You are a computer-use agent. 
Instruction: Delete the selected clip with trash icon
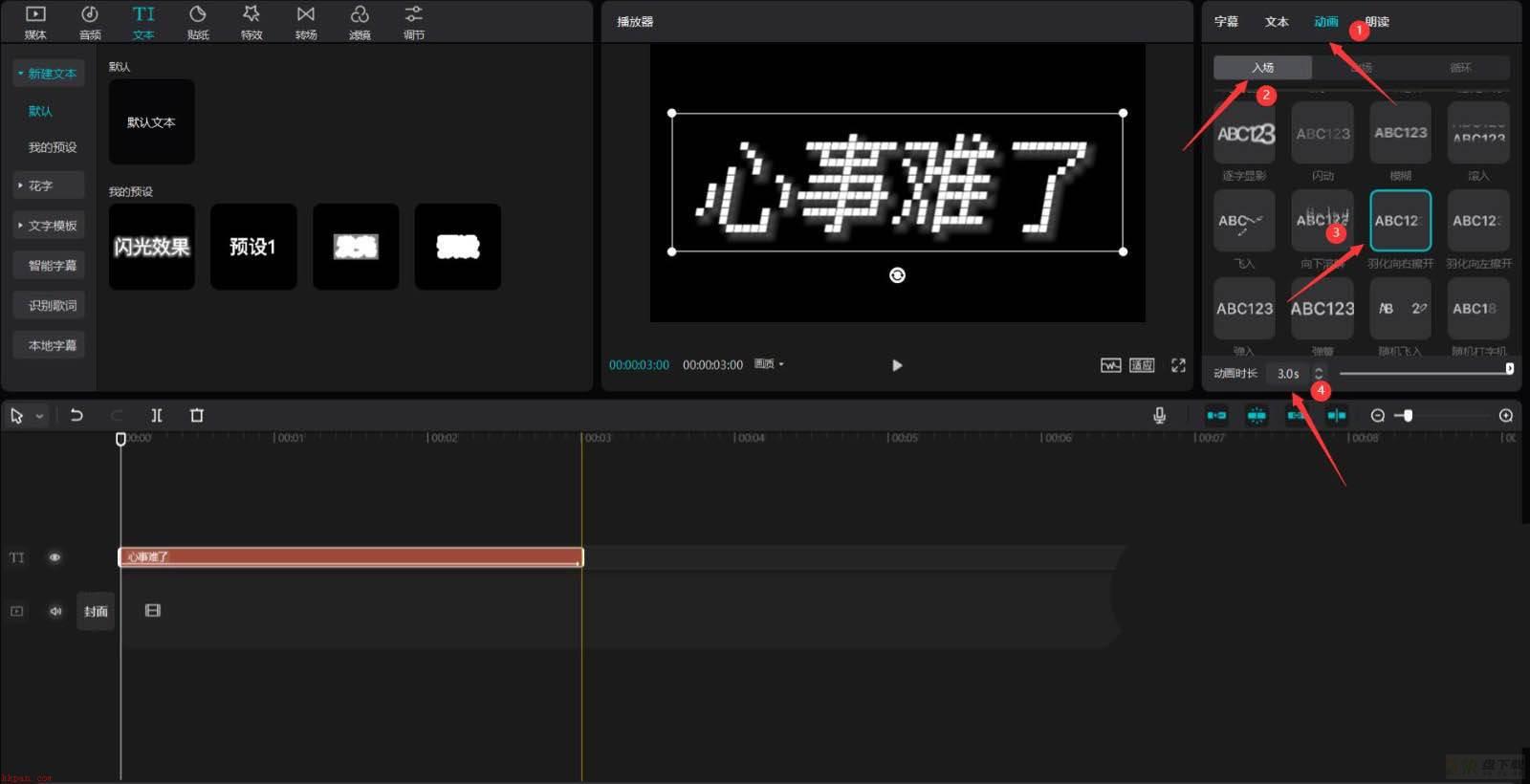(197, 415)
